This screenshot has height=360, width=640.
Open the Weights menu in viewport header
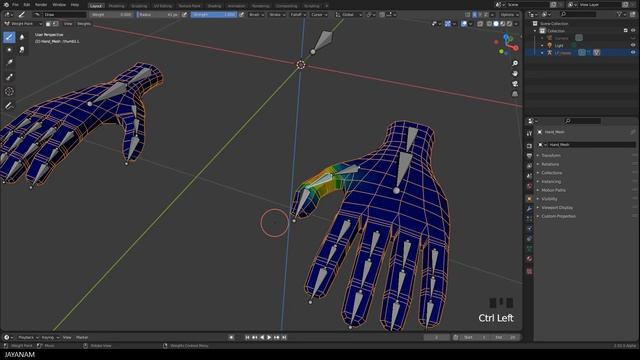[x=84, y=24]
